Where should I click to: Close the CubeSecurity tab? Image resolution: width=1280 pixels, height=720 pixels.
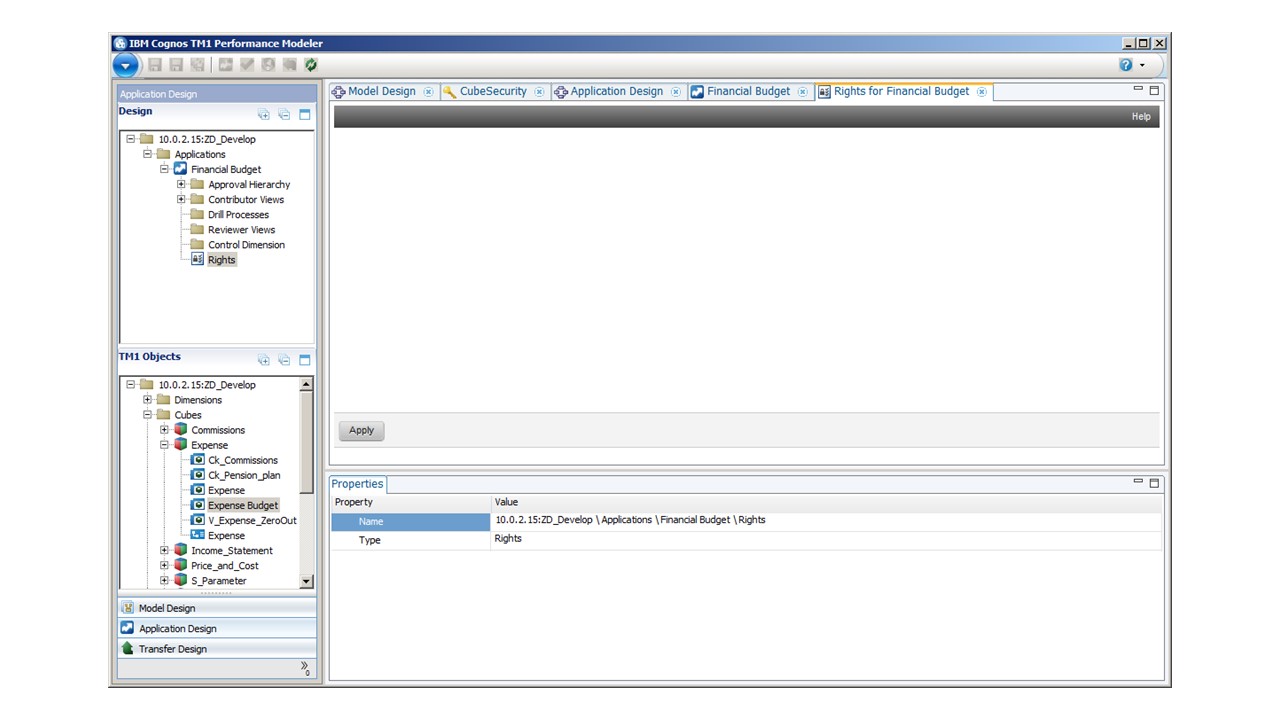(539, 92)
